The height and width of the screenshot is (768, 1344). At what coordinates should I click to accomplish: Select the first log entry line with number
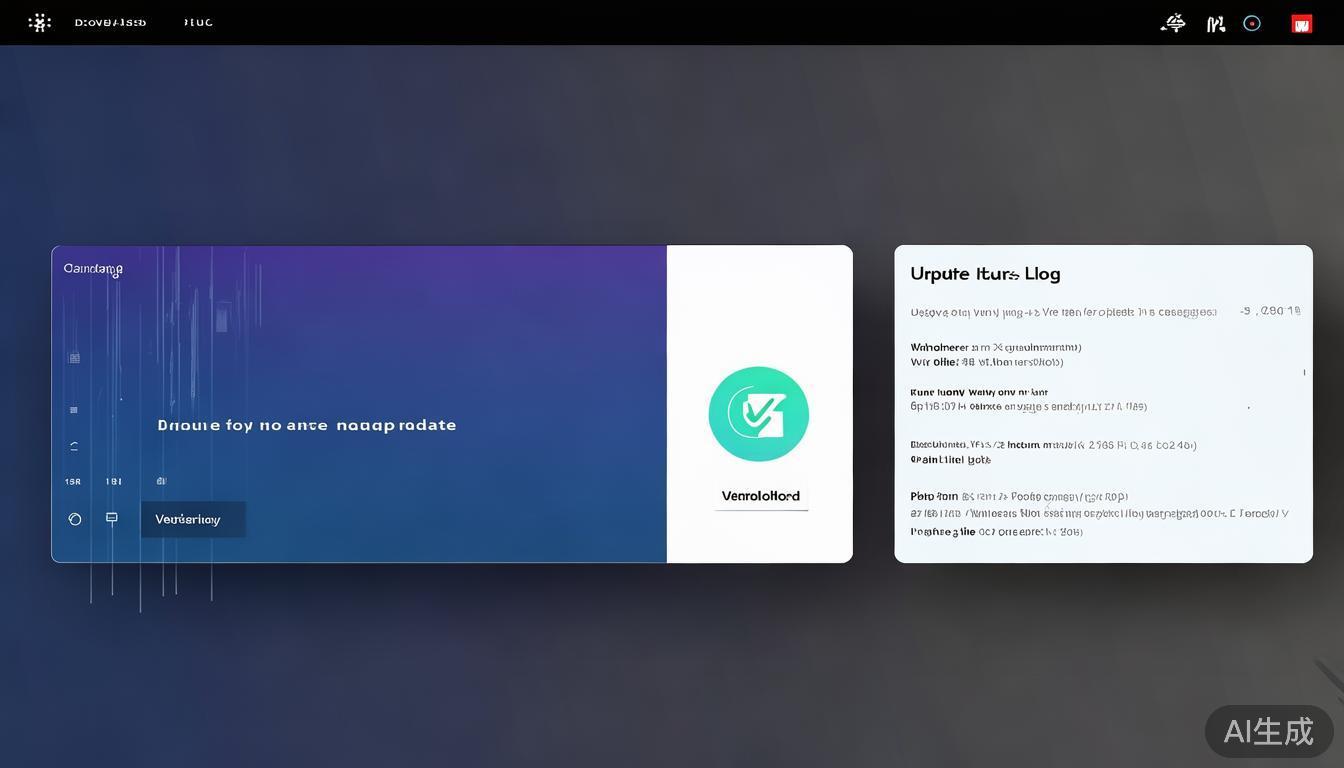[1104, 312]
